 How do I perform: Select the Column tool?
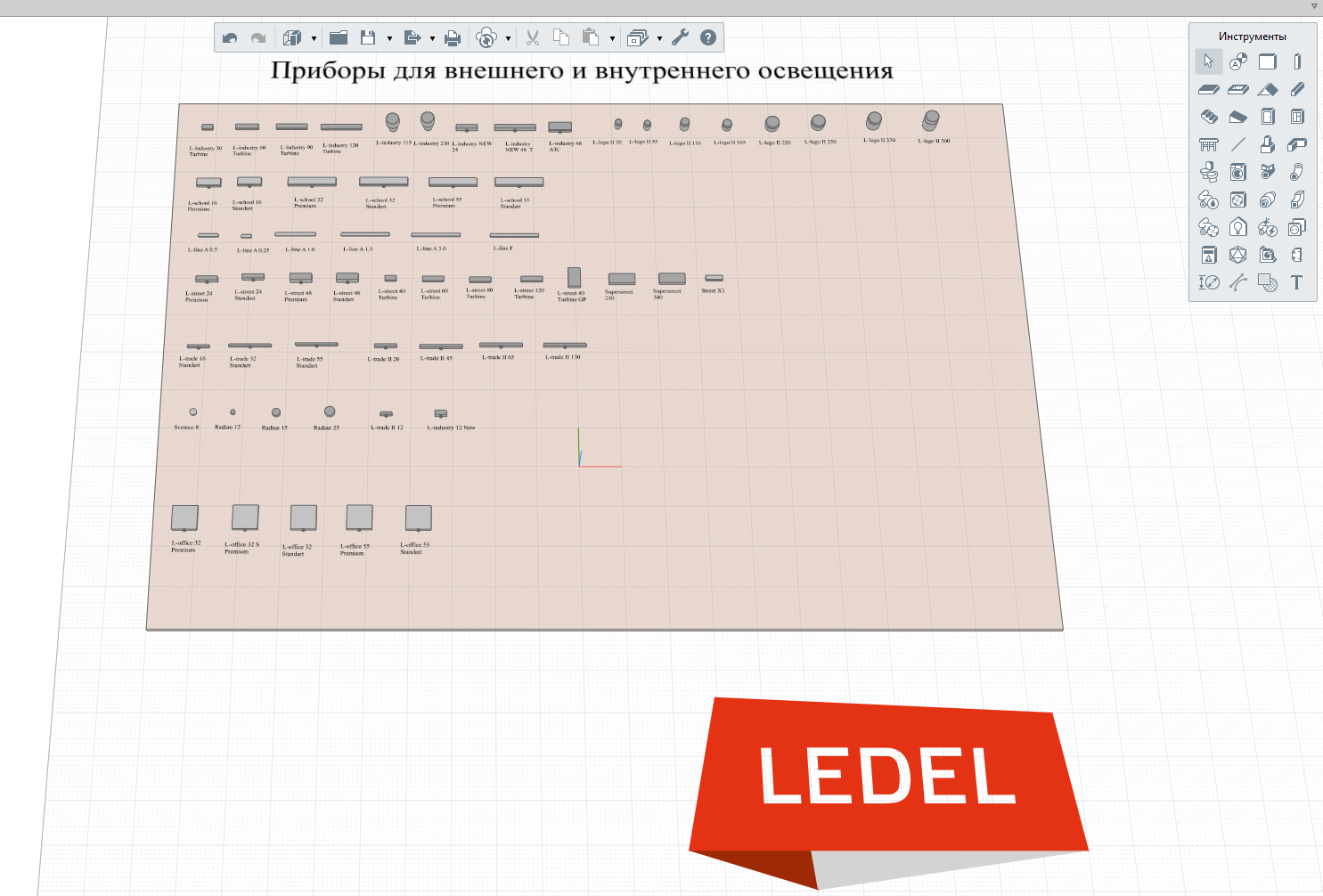coord(1297,61)
